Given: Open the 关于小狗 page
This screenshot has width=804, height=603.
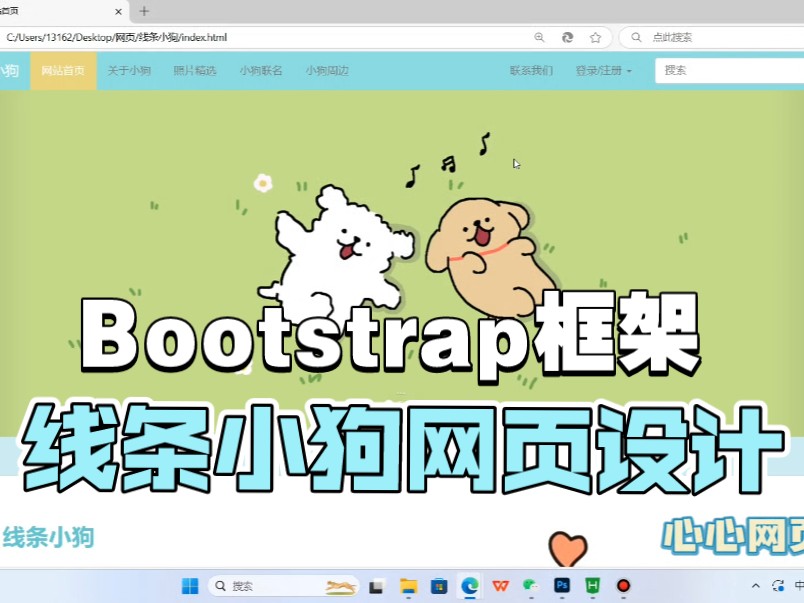Looking at the screenshot, I should [129, 71].
